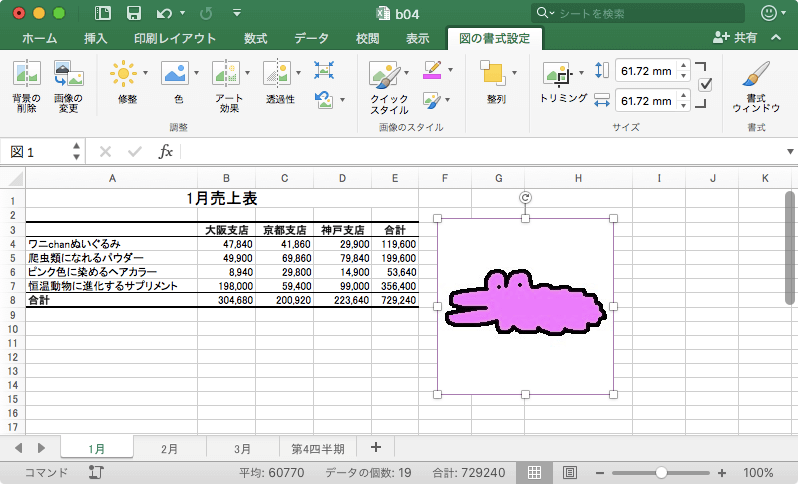This screenshot has width=798, height=484.
Task: Click the 背景の削除 (remove background) icon
Action: [x=26, y=73]
